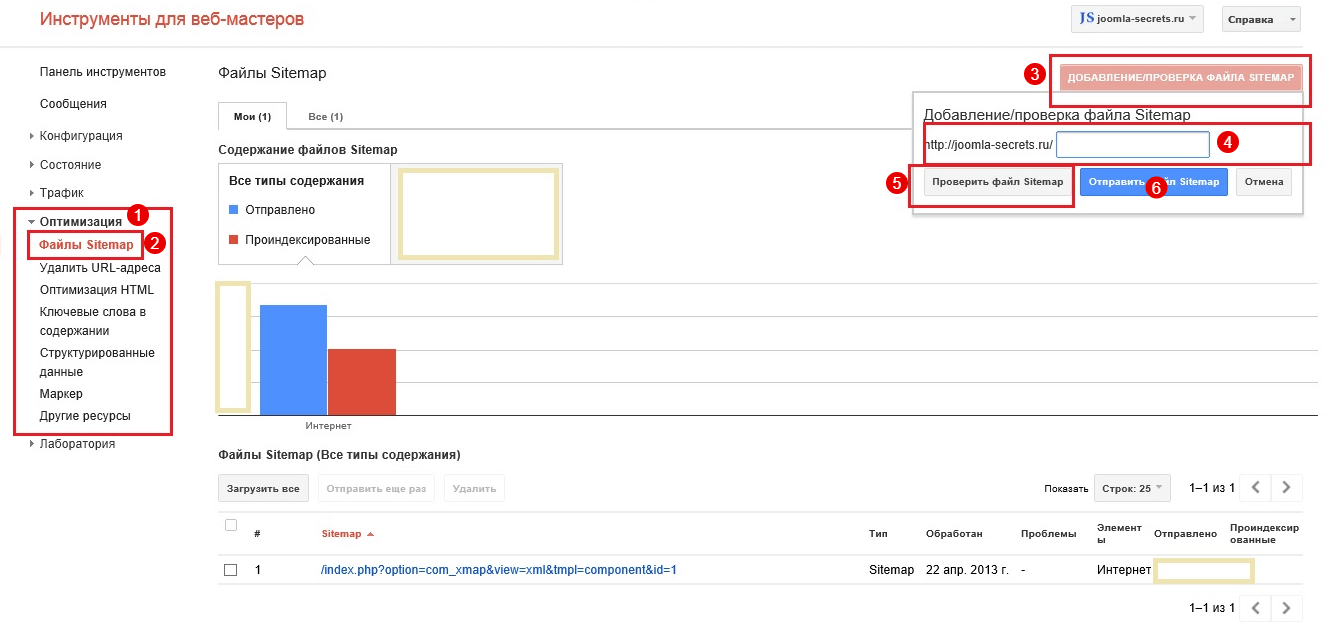The image size is (1341, 630).
Task: Click the previous page arrow below table
Action: point(1256,608)
